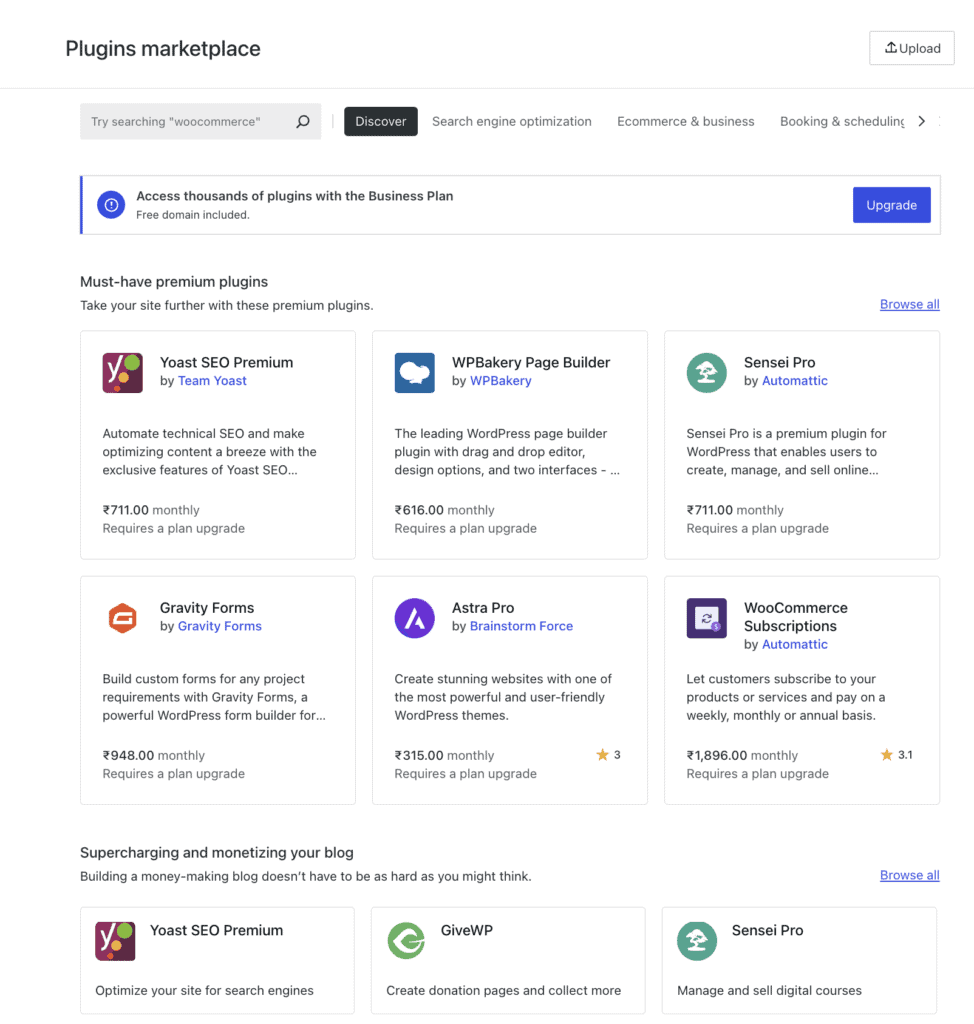
Task: Click the blue Upgrade button
Action: pos(891,205)
